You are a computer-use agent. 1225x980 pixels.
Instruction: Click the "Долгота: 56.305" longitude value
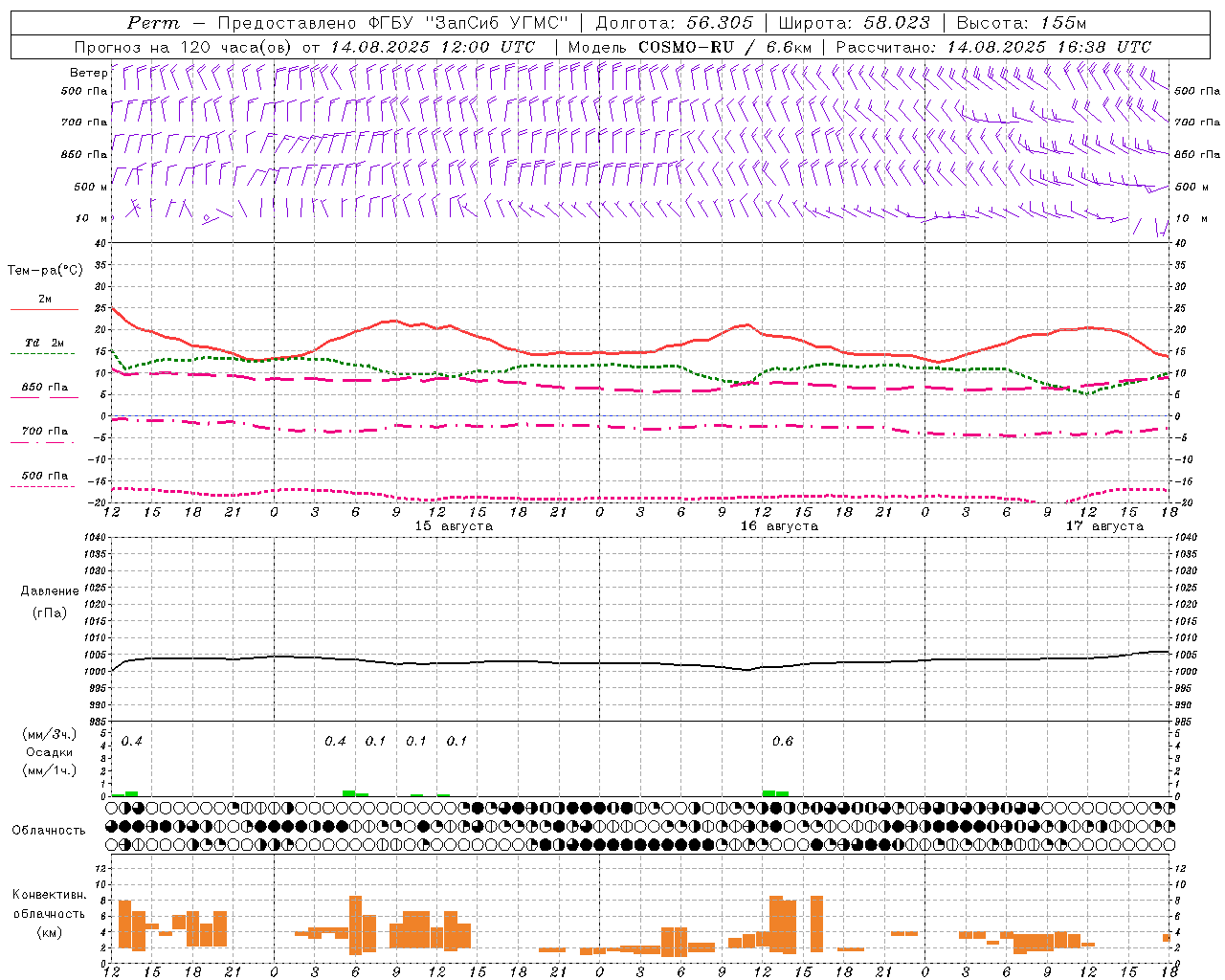(x=674, y=23)
